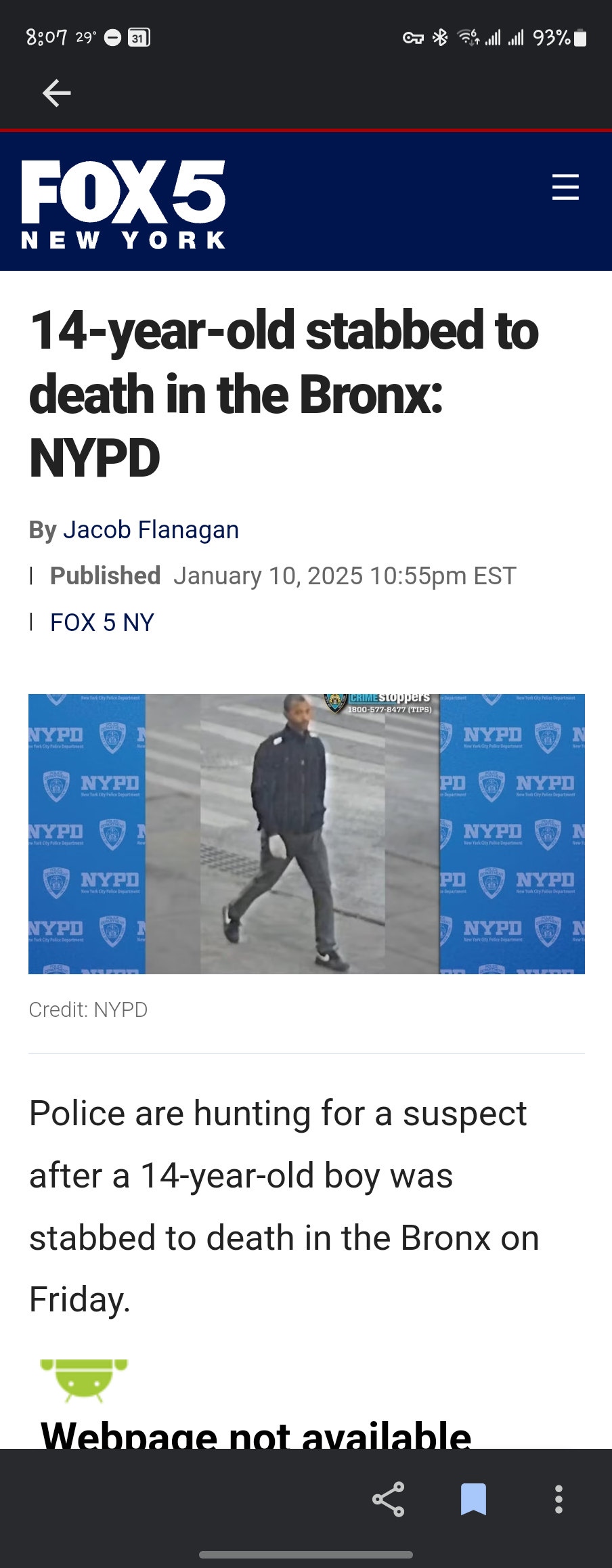Tap the VPN key status icon
612x1568 pixels.
click(x=414, y=38)
